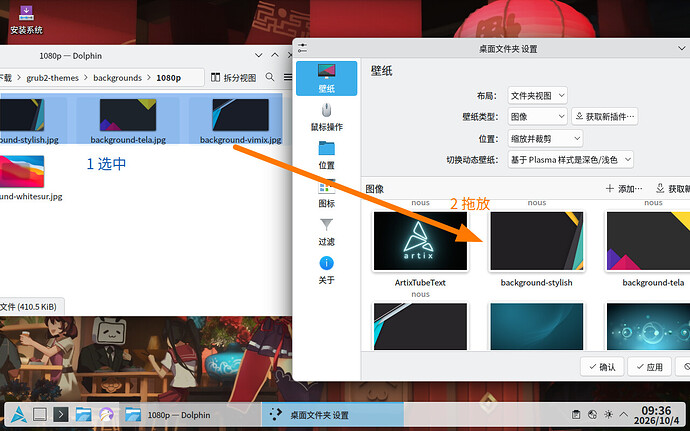Image resolution: width=690 pixels, height=431 pixels.
Task: Open the 位置 folder settings page
Action: pyautogui.click(x=327, y=155)
